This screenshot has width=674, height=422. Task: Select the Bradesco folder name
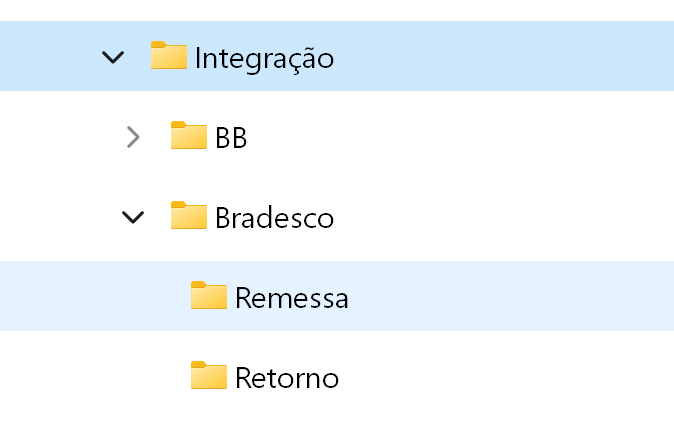point(274,218)
